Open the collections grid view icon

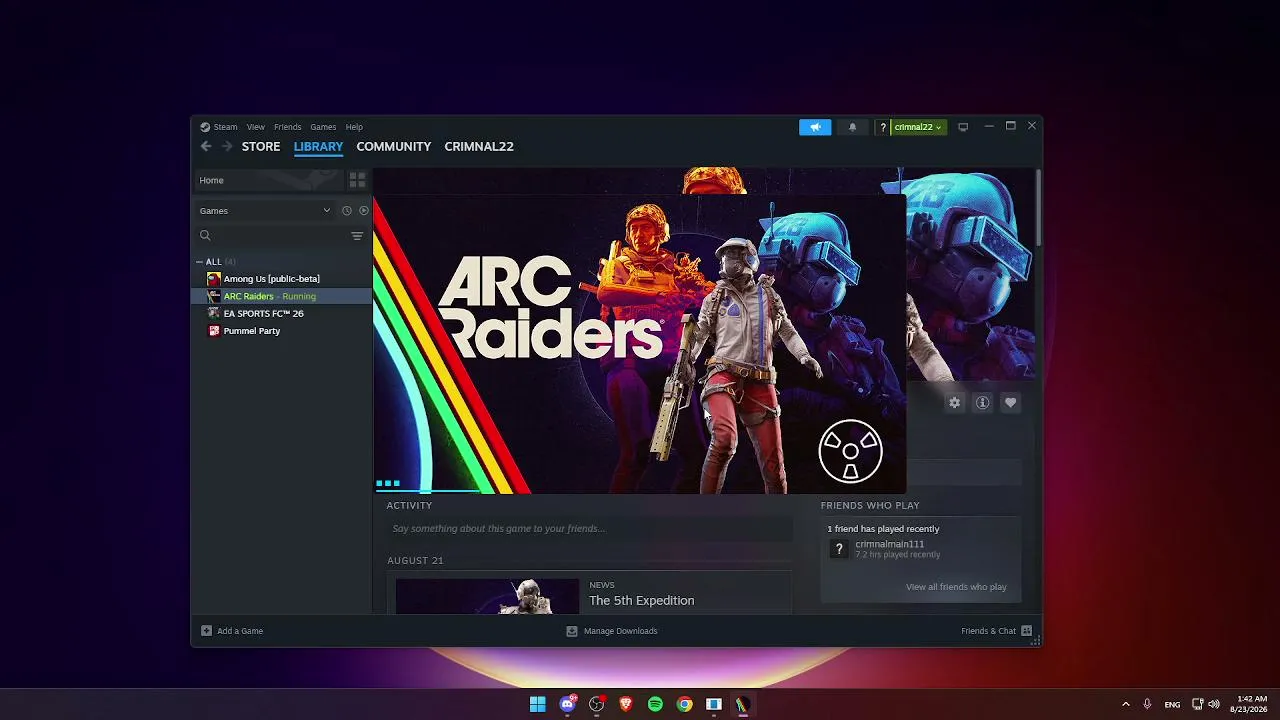tap(357, 180)
